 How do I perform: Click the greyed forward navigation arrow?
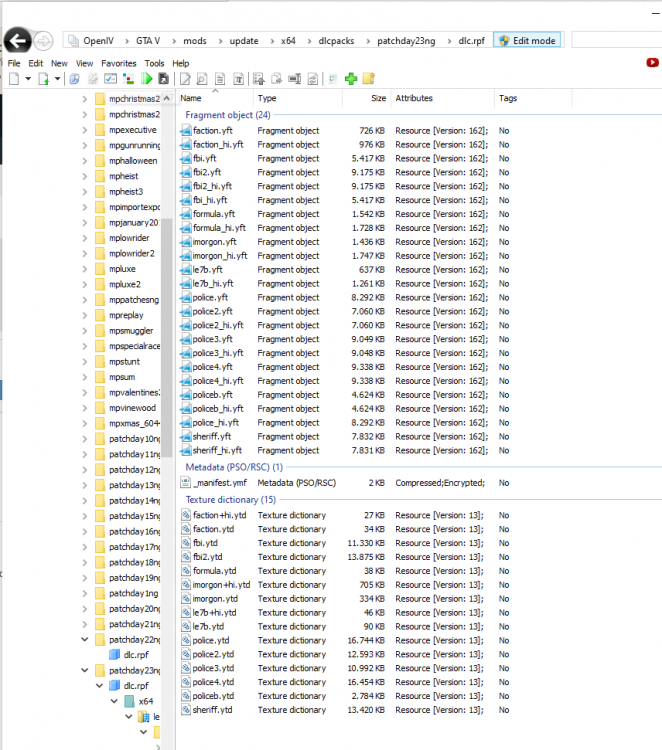(x=43, y=41)
